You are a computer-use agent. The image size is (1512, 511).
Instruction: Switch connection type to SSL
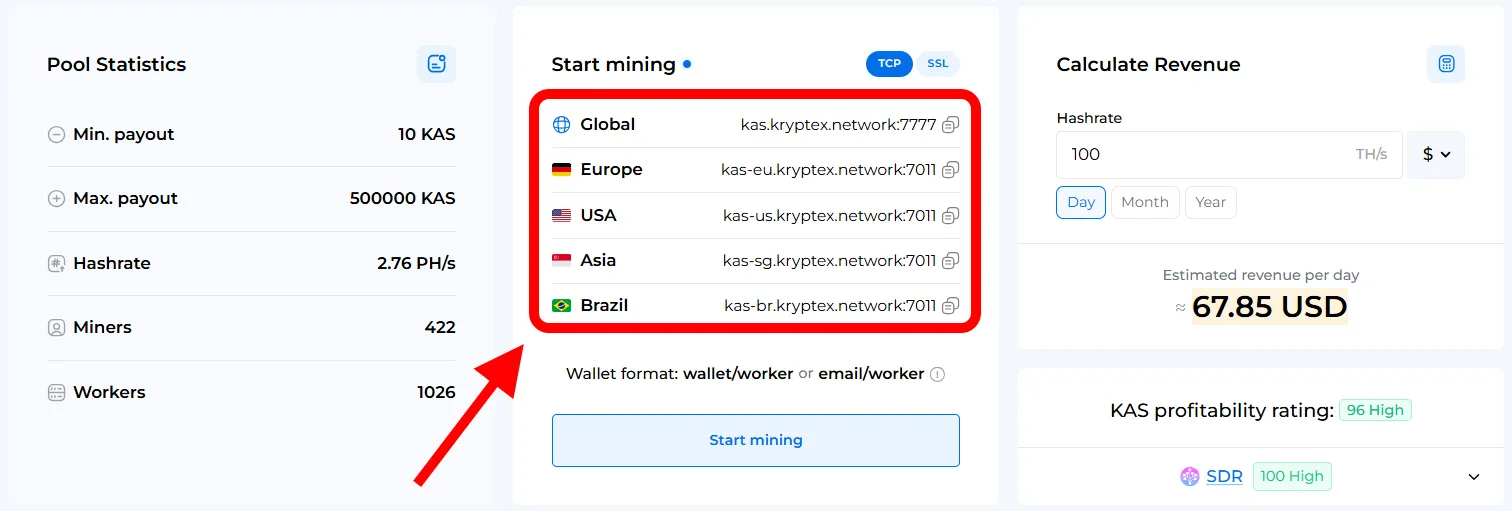(x=937, y=64)
